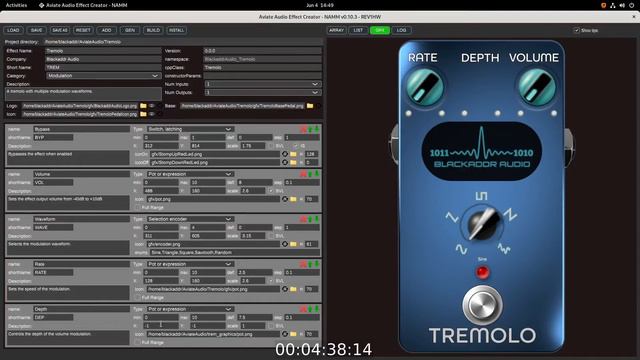This screenshot has width=640, height=360.
Task: Open the Activities overview
Action: point(16,5)
